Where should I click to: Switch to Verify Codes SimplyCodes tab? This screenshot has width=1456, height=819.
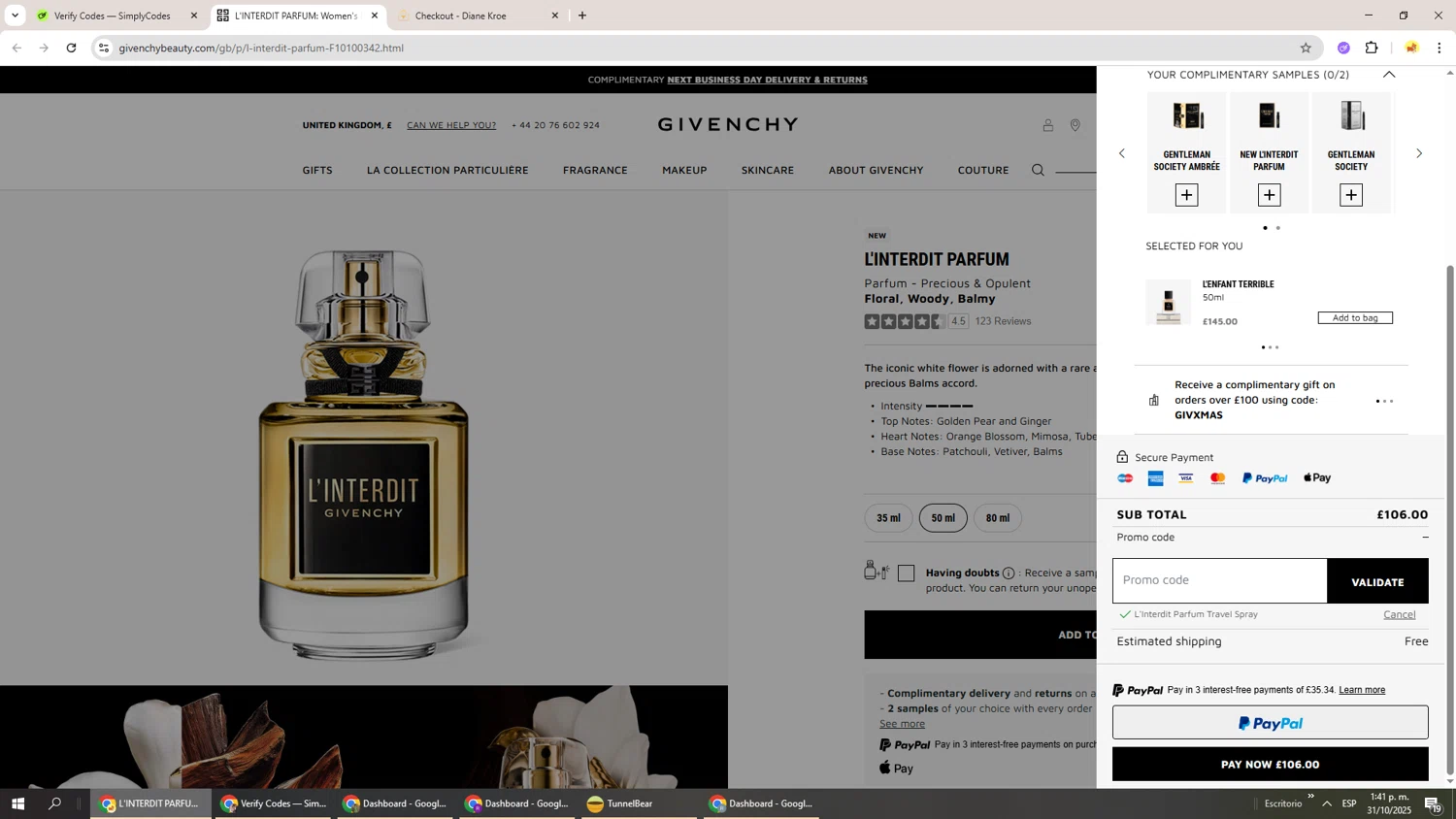click(x=112, y=16)
